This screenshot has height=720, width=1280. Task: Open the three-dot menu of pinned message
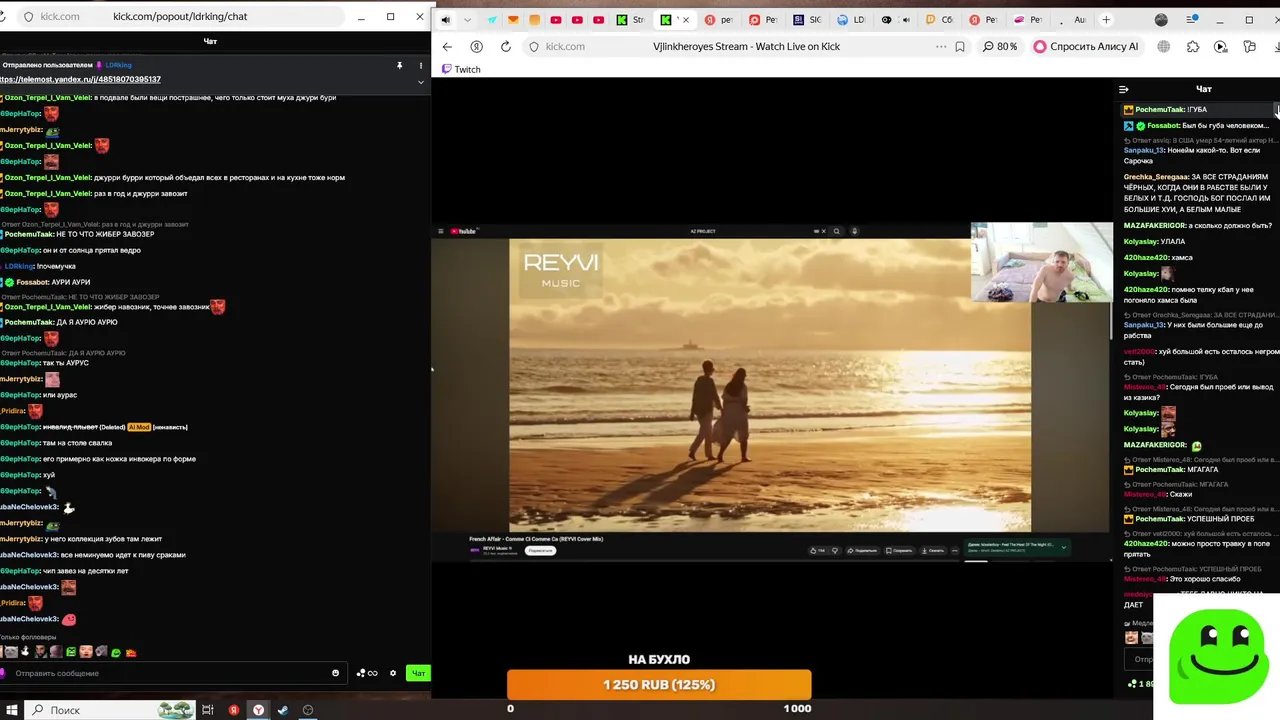(420, 65)
